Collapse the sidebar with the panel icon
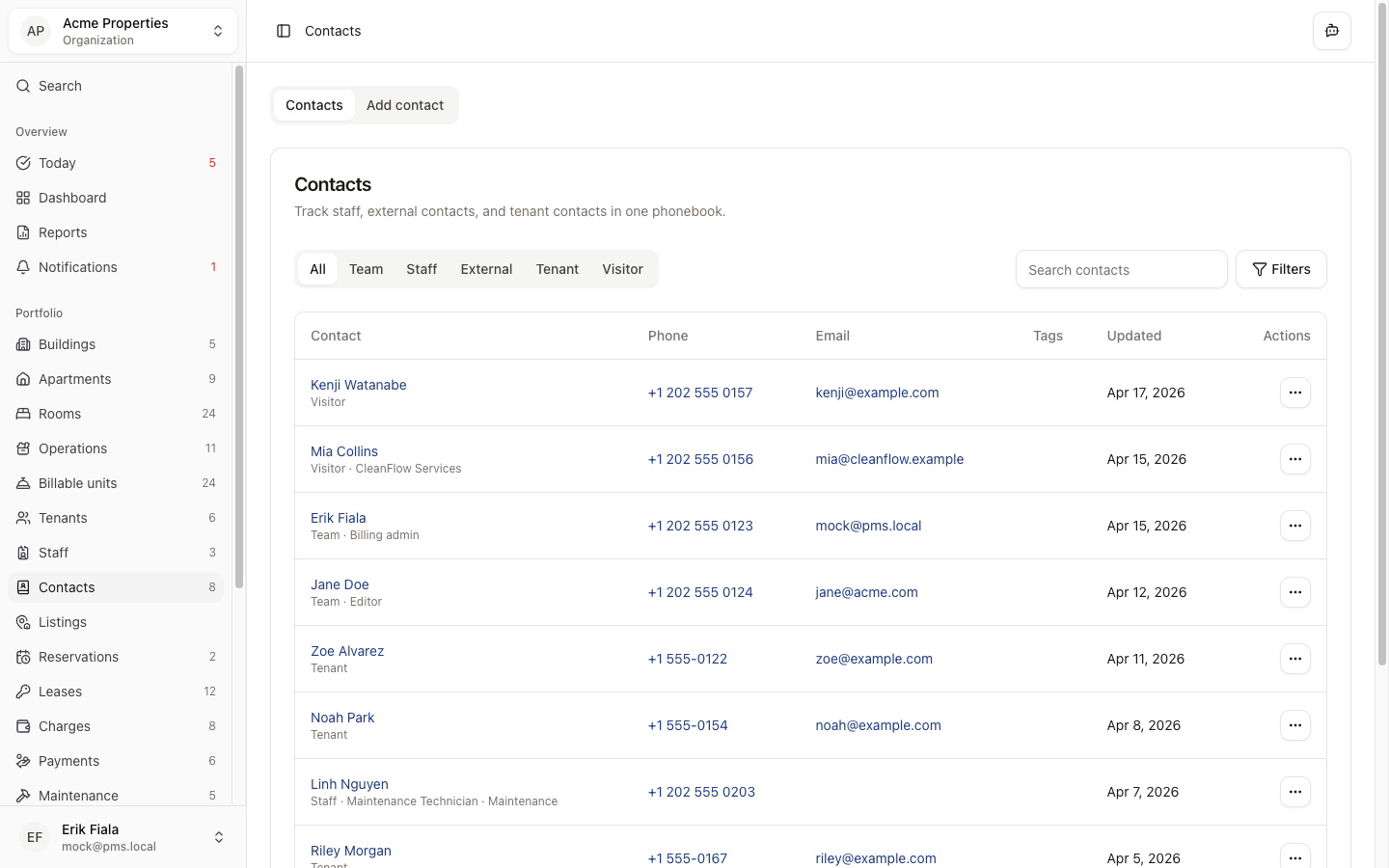 click(283, 30)
